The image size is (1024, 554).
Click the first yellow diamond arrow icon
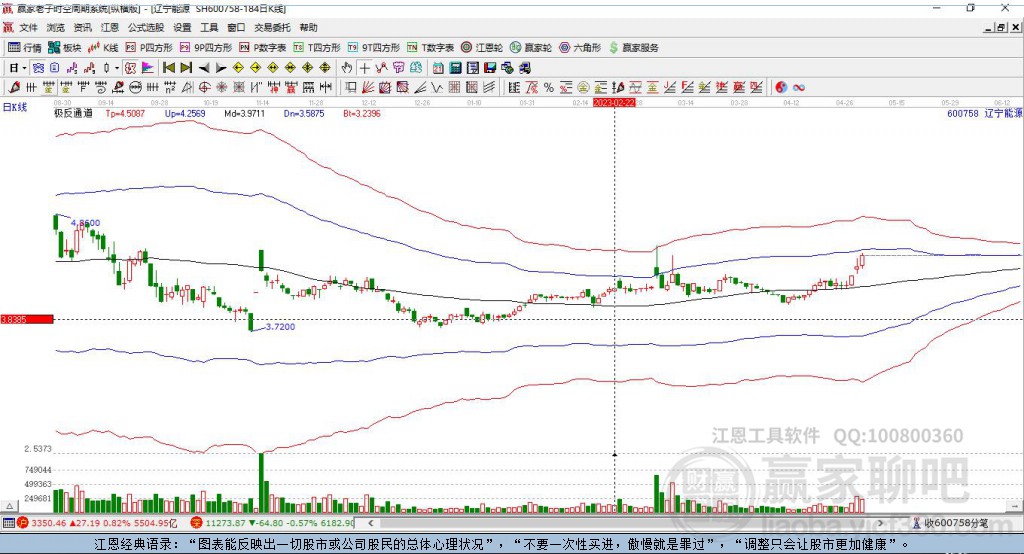(238, 68)
